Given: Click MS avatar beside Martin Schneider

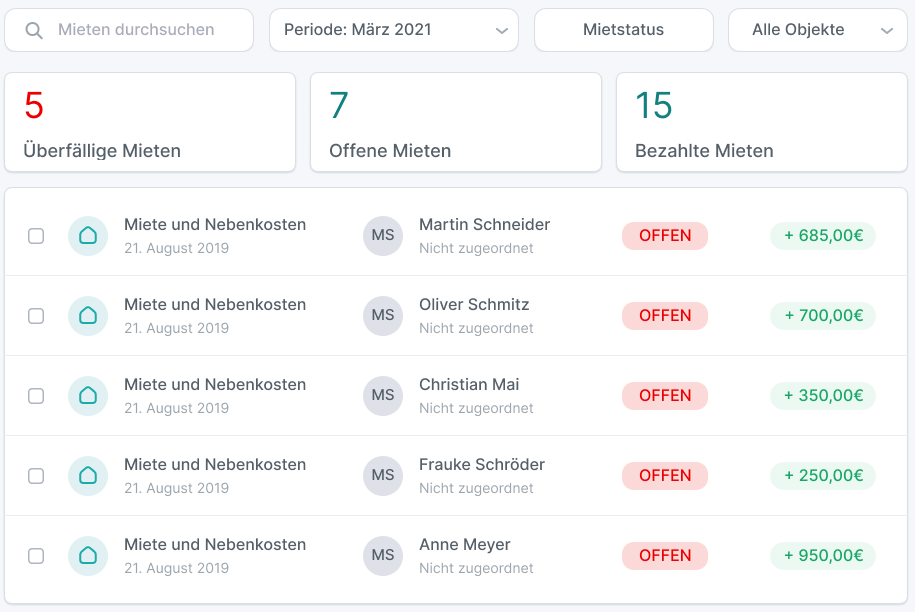Looking at the screenshot, I should (x=383, y=236).
